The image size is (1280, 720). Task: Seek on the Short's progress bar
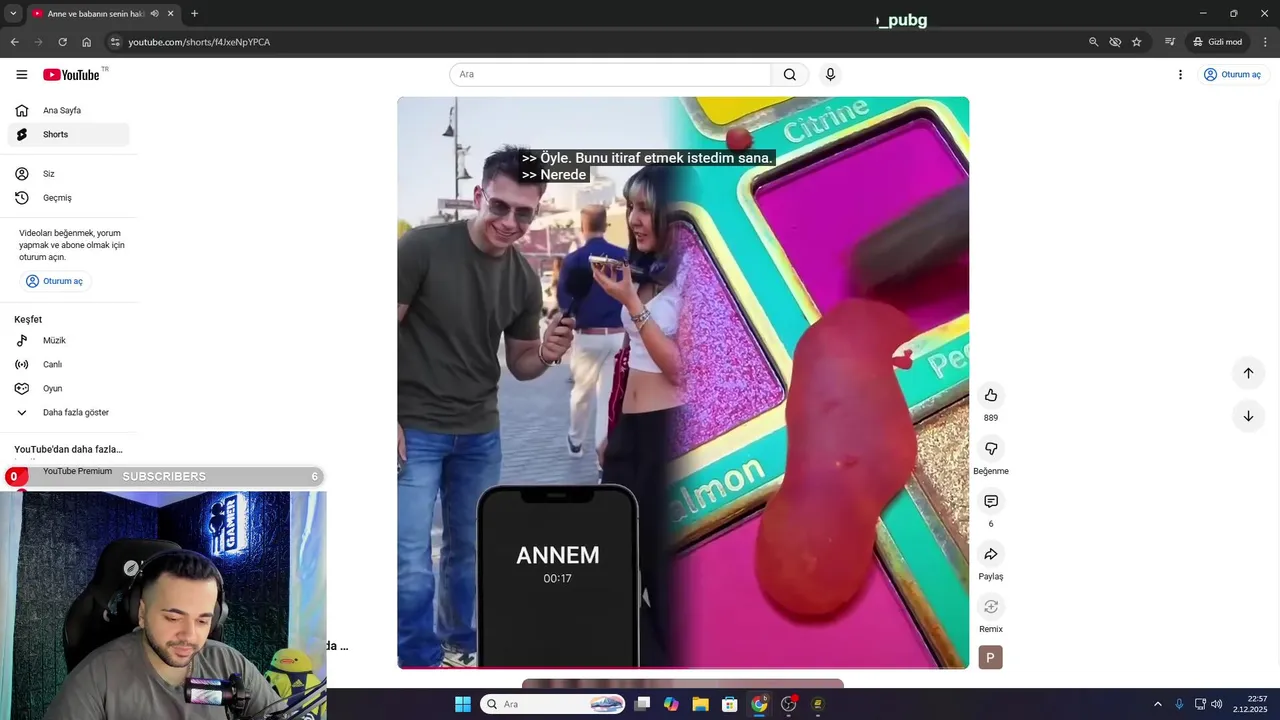pyautogui.click(x=683, y=667)
